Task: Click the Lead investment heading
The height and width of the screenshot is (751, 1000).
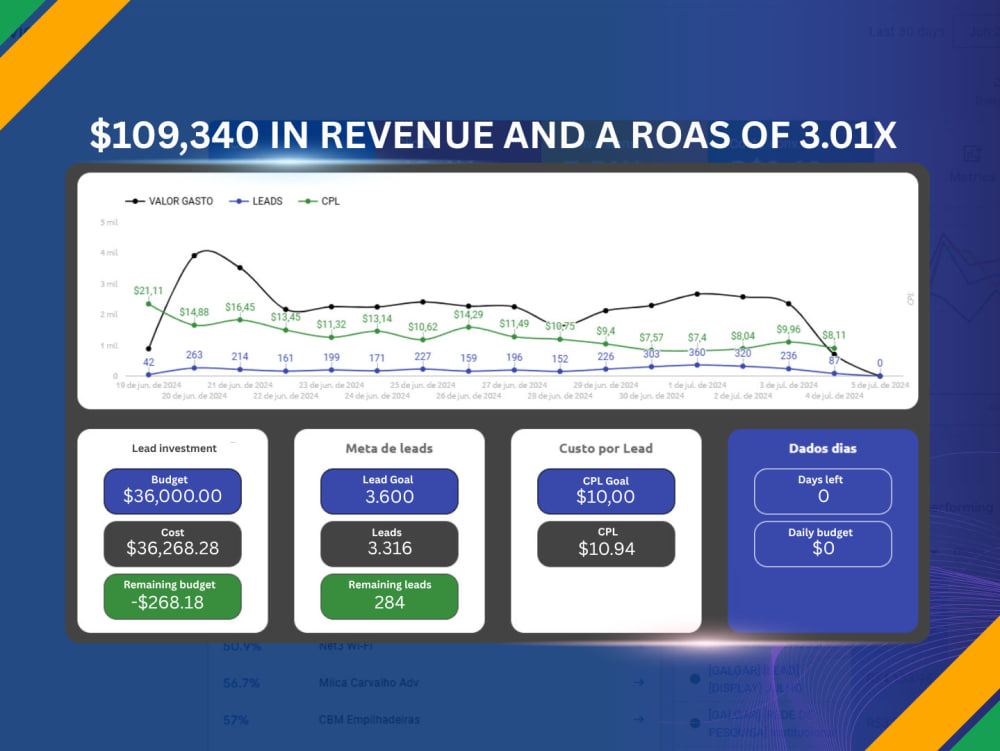Action: click(174, 448)
